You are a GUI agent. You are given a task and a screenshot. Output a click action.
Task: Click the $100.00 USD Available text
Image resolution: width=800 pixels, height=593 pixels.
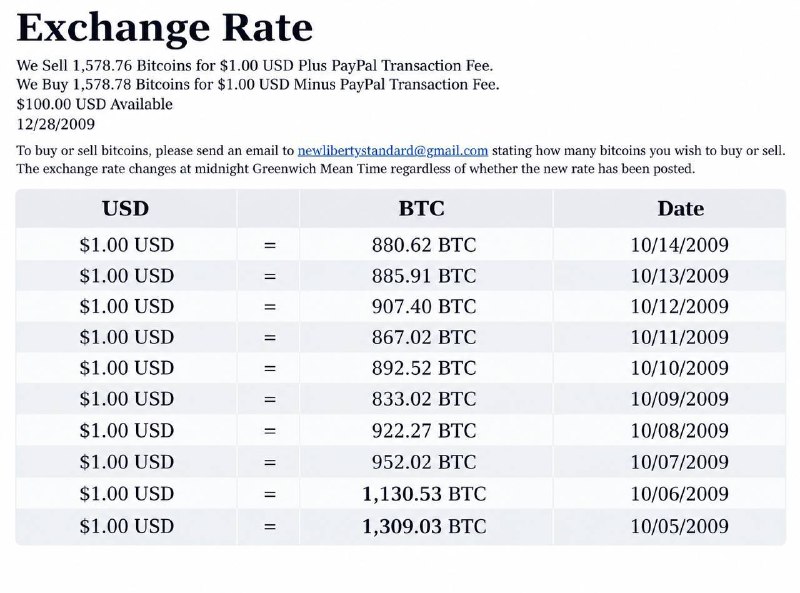(94, 104)
